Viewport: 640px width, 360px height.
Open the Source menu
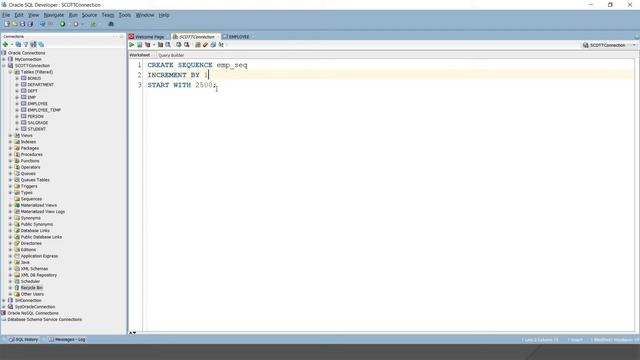click(89, 15)
